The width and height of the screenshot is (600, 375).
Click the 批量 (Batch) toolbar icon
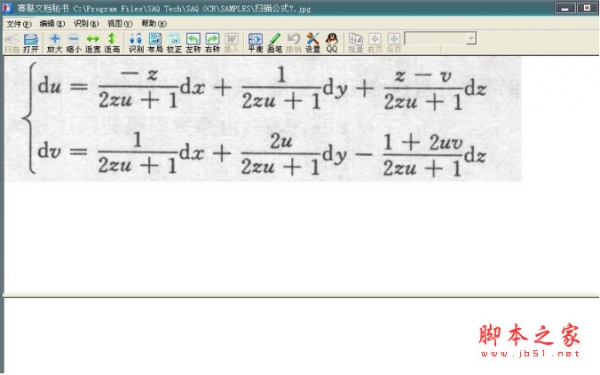click(355, 43)
